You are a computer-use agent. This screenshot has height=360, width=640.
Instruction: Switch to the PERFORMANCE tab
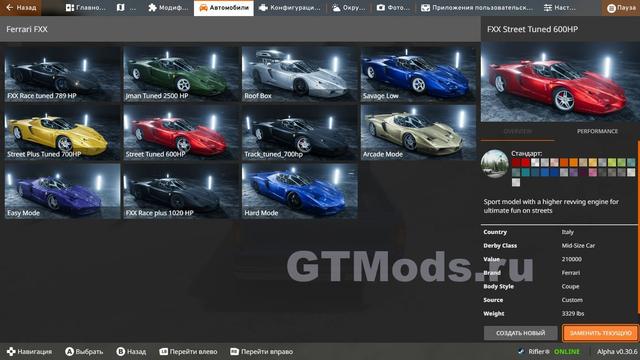tap(597, 131)
